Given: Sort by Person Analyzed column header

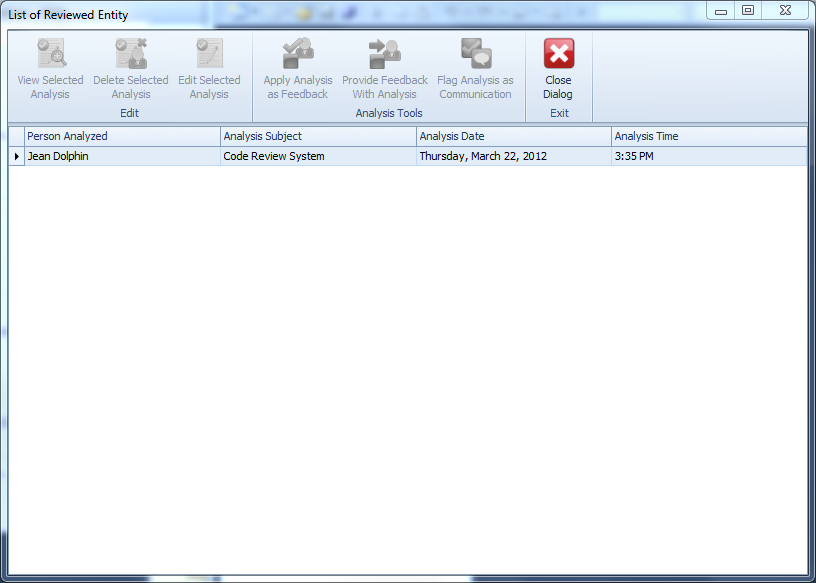Looking at the screenshot, I should (x=122, y=136).
